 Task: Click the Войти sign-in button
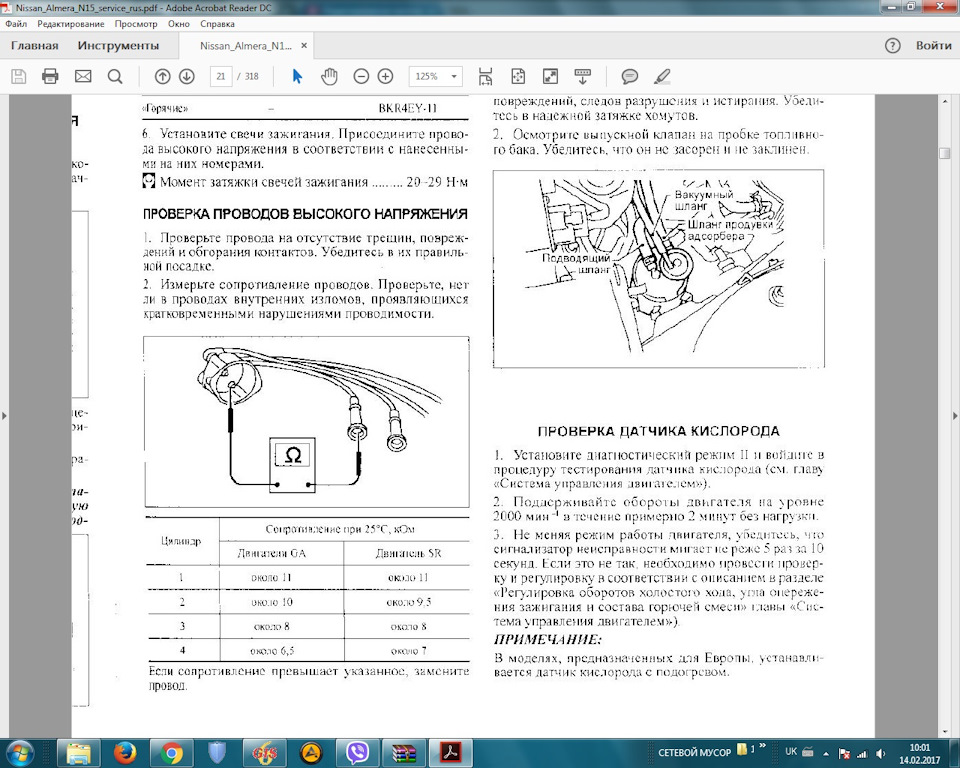pyautogui.click(x=934, y=45)
